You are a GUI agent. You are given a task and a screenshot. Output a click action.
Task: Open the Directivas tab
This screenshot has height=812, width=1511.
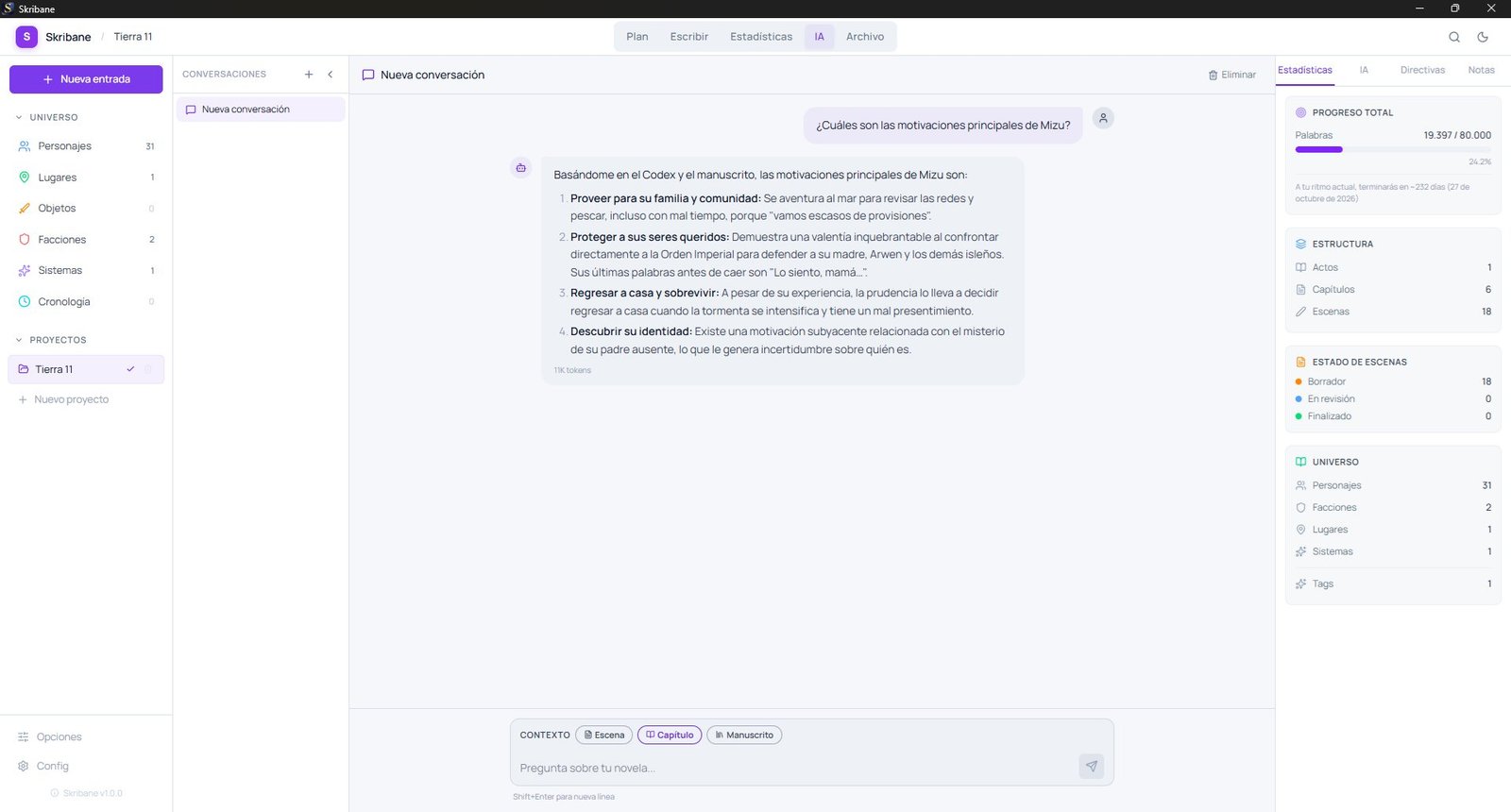point(1422,70)
